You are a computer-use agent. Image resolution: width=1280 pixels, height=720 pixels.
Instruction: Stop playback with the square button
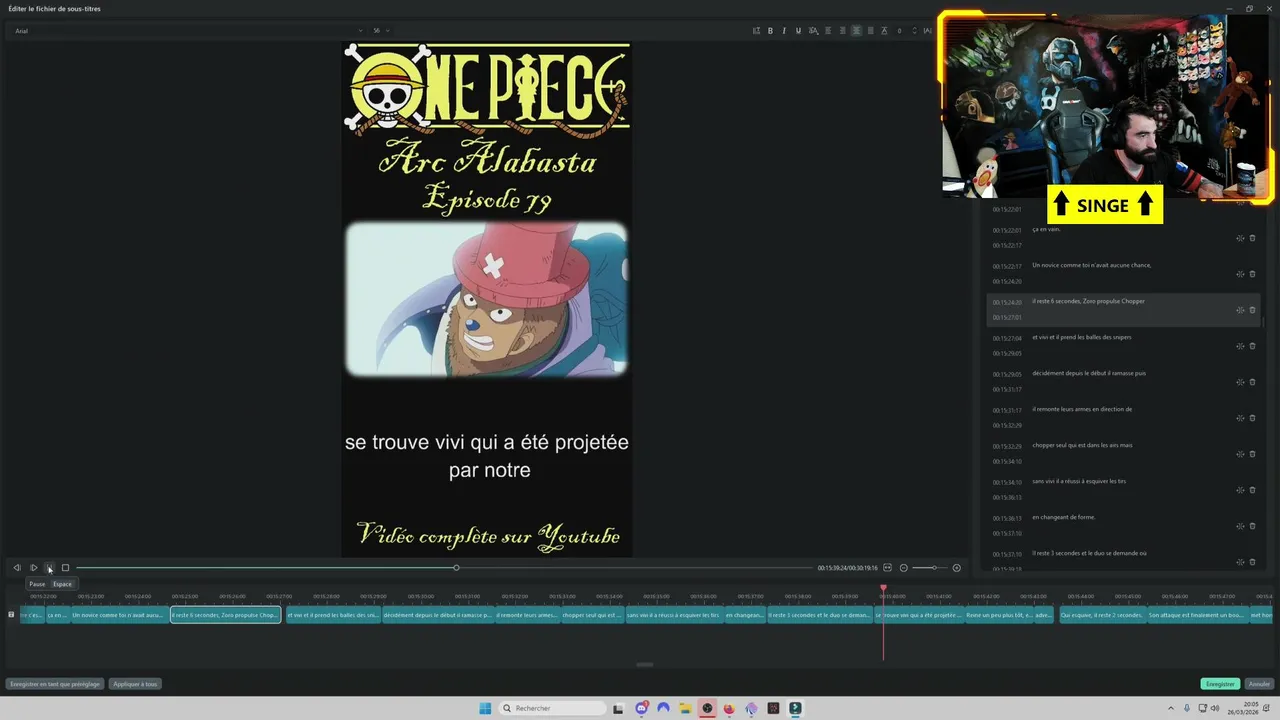[65, 568]
